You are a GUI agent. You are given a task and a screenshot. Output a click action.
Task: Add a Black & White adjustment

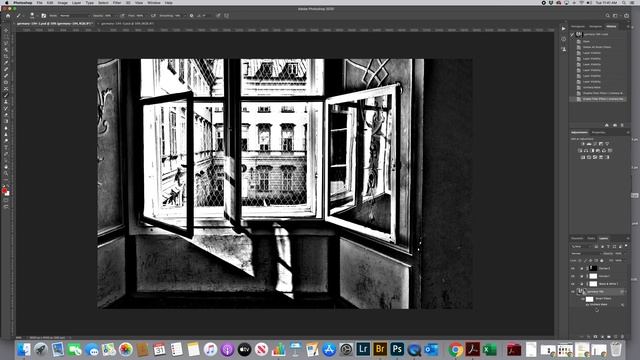[x=592, y=151]
